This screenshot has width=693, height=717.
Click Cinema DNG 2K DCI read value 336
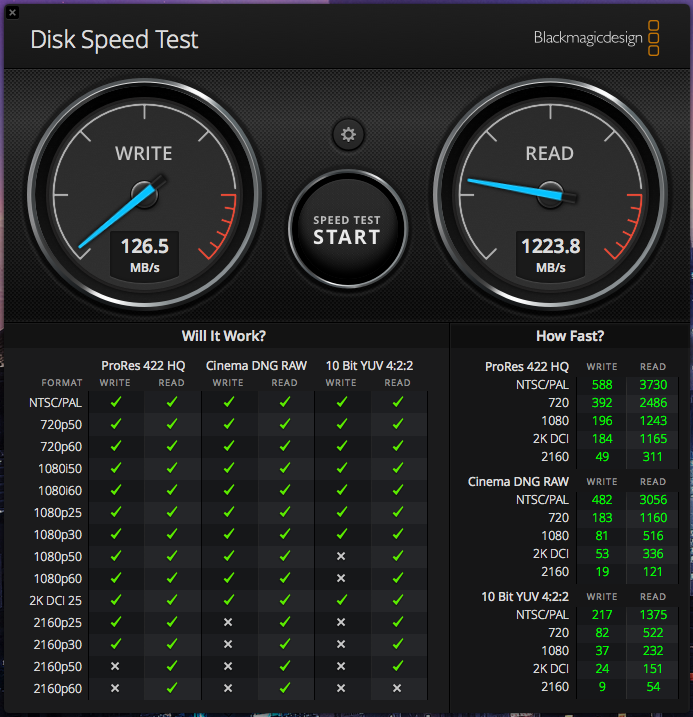tap(653, 554)
